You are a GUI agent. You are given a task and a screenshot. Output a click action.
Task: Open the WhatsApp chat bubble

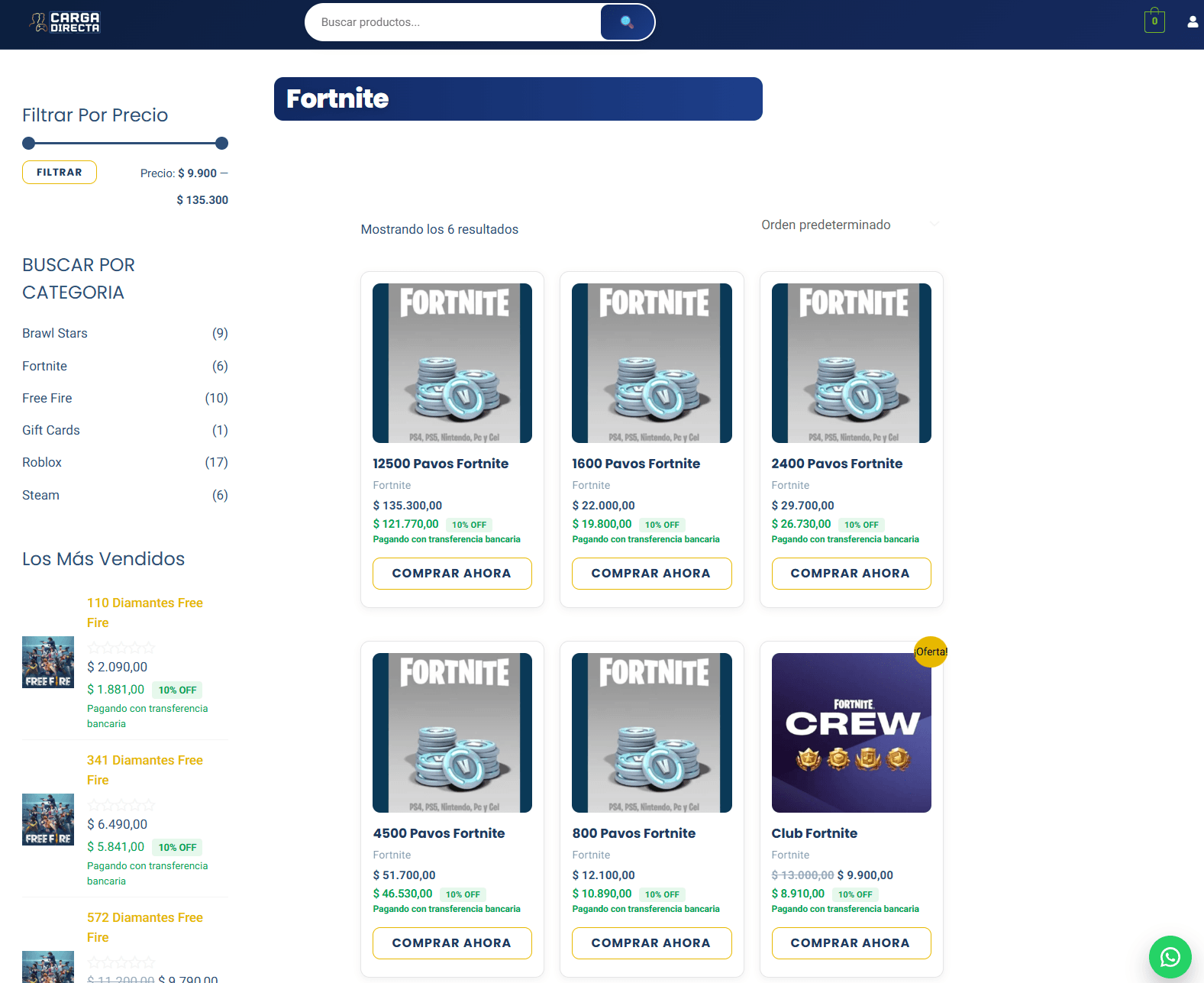click(x=1170, y=956)
